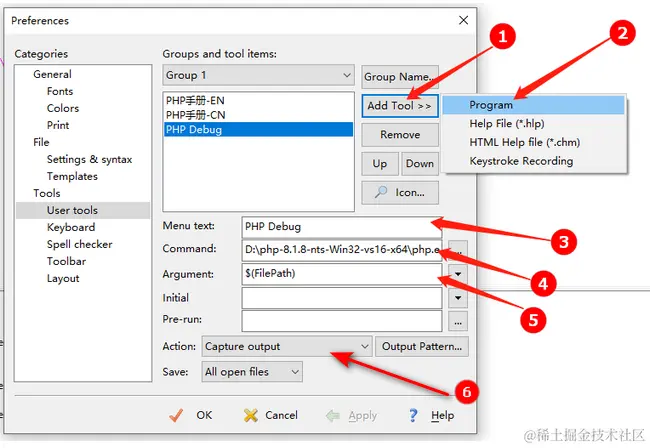This screenshot has height=448, width=650.
Task: Click the empty Pre-run input field
Action: [342, 321]
